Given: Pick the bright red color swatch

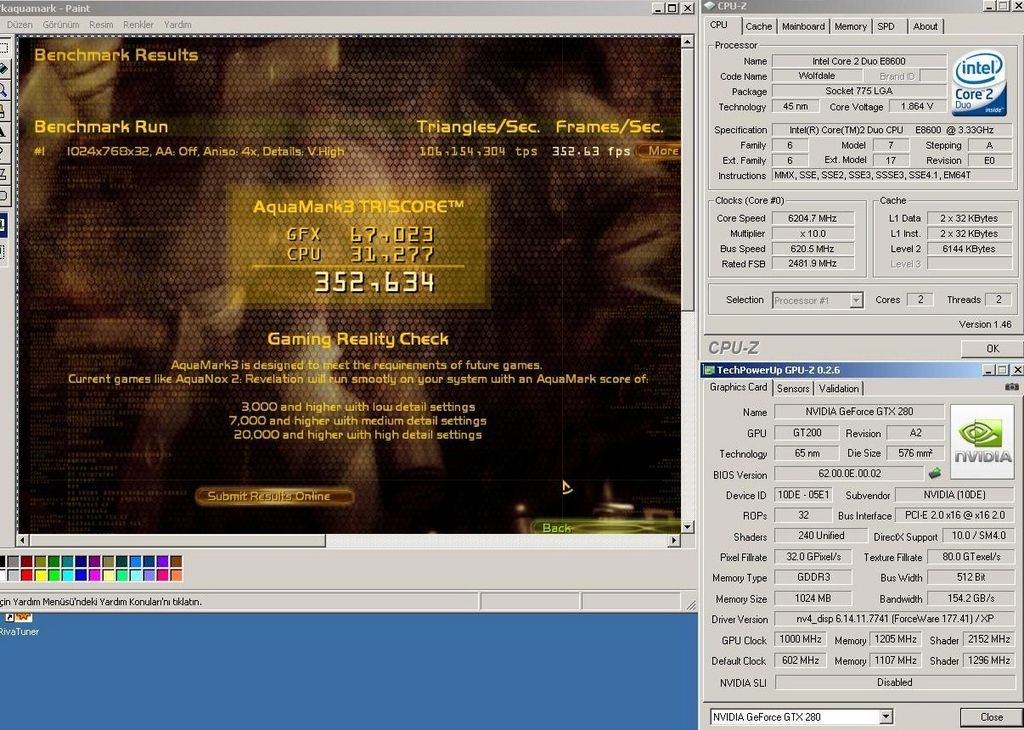Looking at the screenshot, I should click(x=26, y=575).
